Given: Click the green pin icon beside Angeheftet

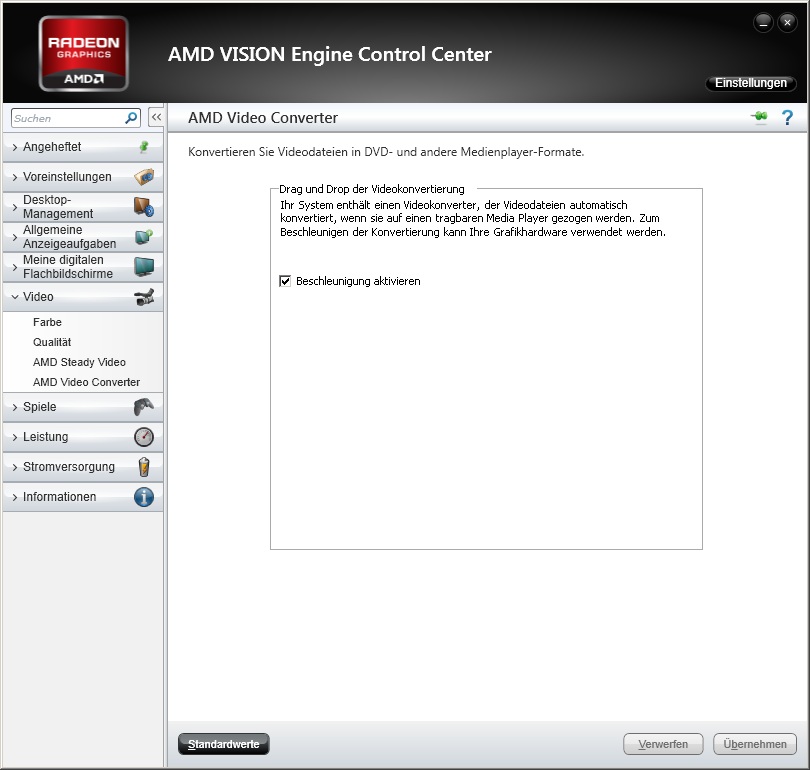Looking at the screenshot, I should coord(144,147).
